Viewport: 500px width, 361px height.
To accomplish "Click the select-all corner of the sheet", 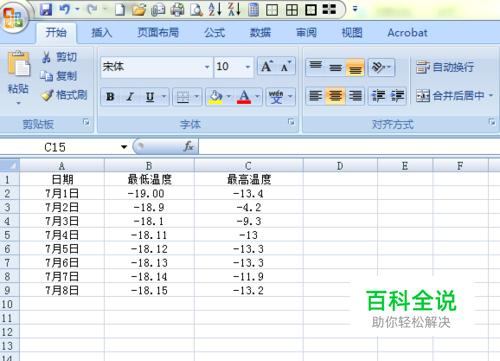I will click(10, 165).
